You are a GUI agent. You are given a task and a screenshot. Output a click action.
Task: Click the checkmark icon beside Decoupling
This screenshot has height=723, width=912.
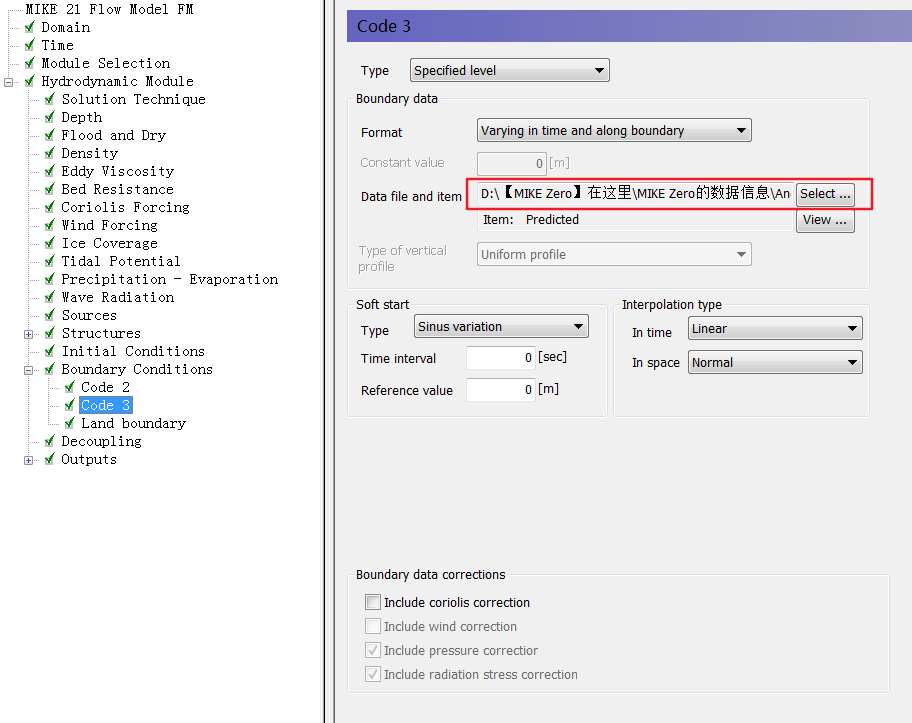(50, 441)
